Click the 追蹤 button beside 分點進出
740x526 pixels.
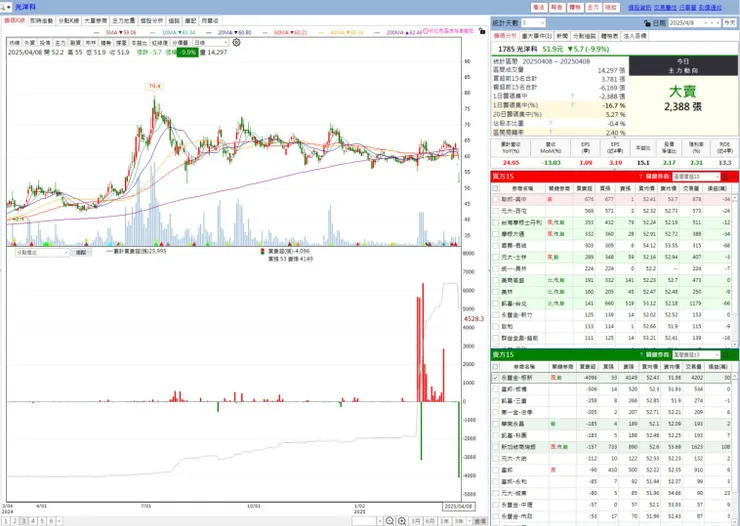click(x=81, y=253)
